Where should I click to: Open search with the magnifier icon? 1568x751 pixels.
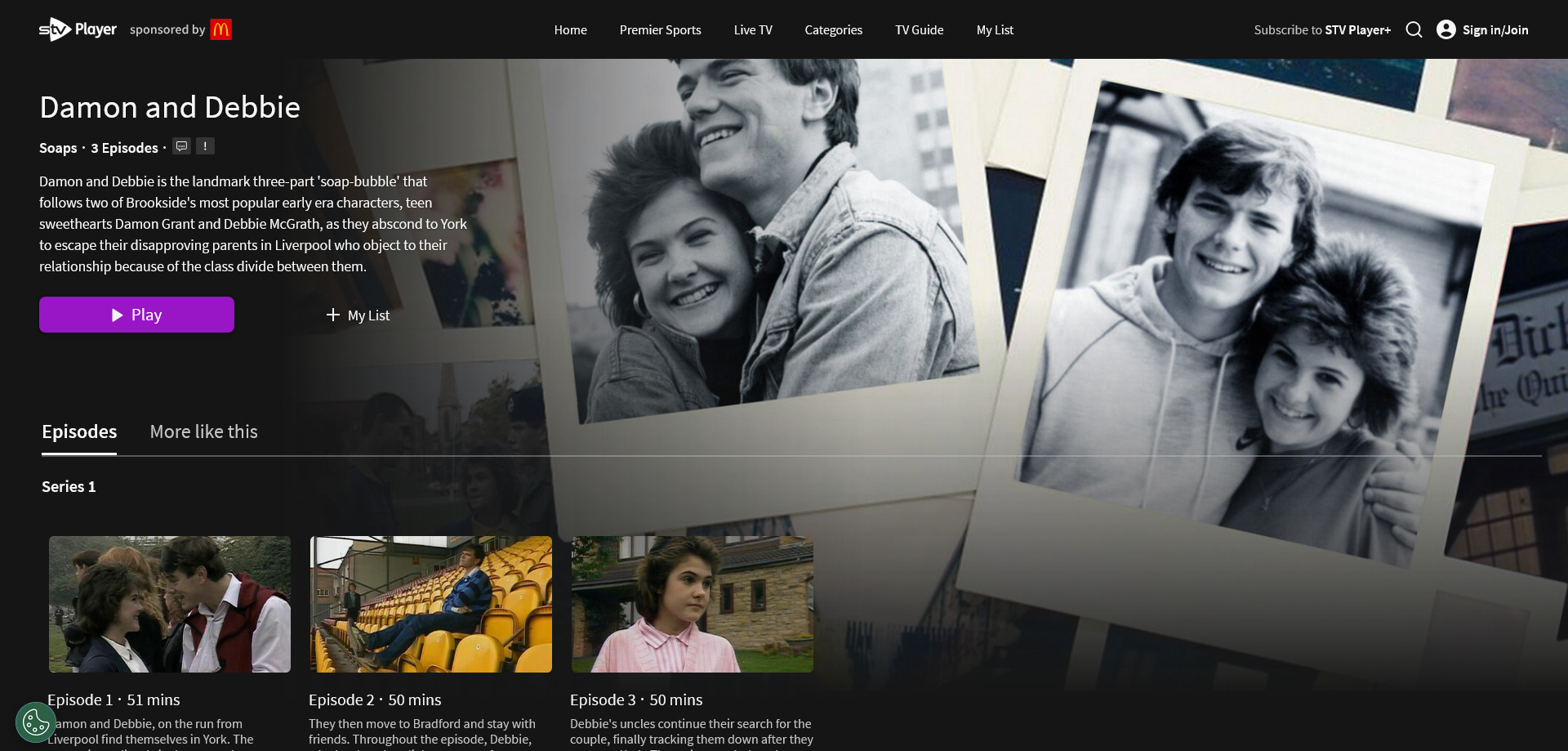1414,30
